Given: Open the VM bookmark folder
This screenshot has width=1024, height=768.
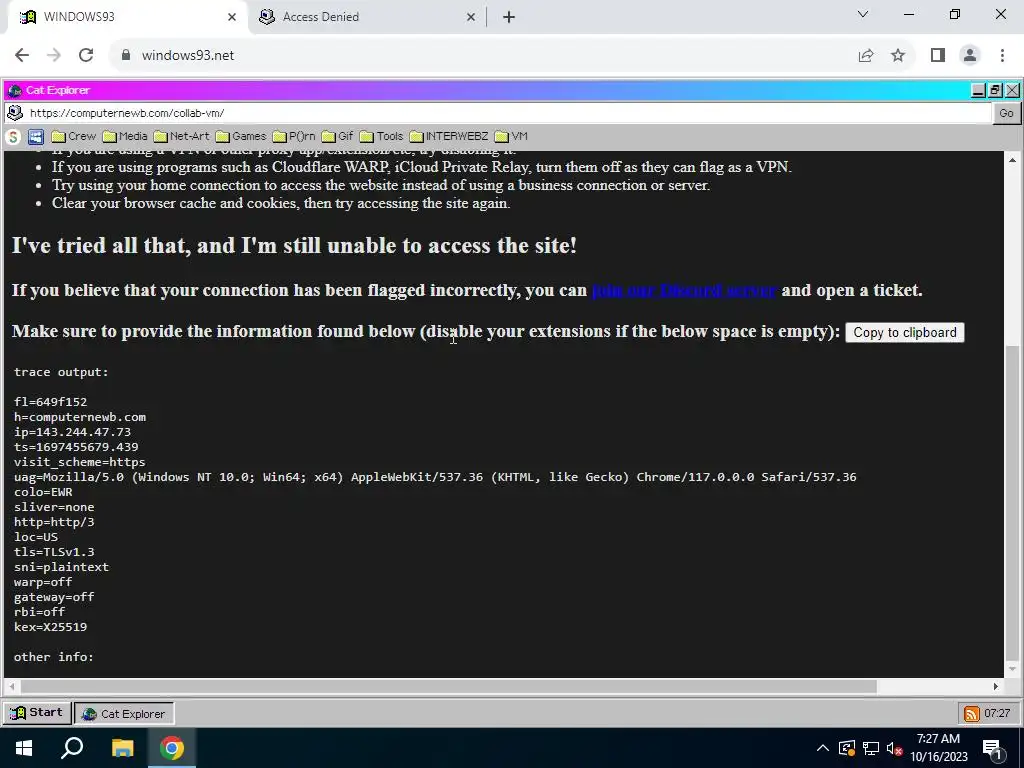Looking at the screenshot, I should (511, 136).
